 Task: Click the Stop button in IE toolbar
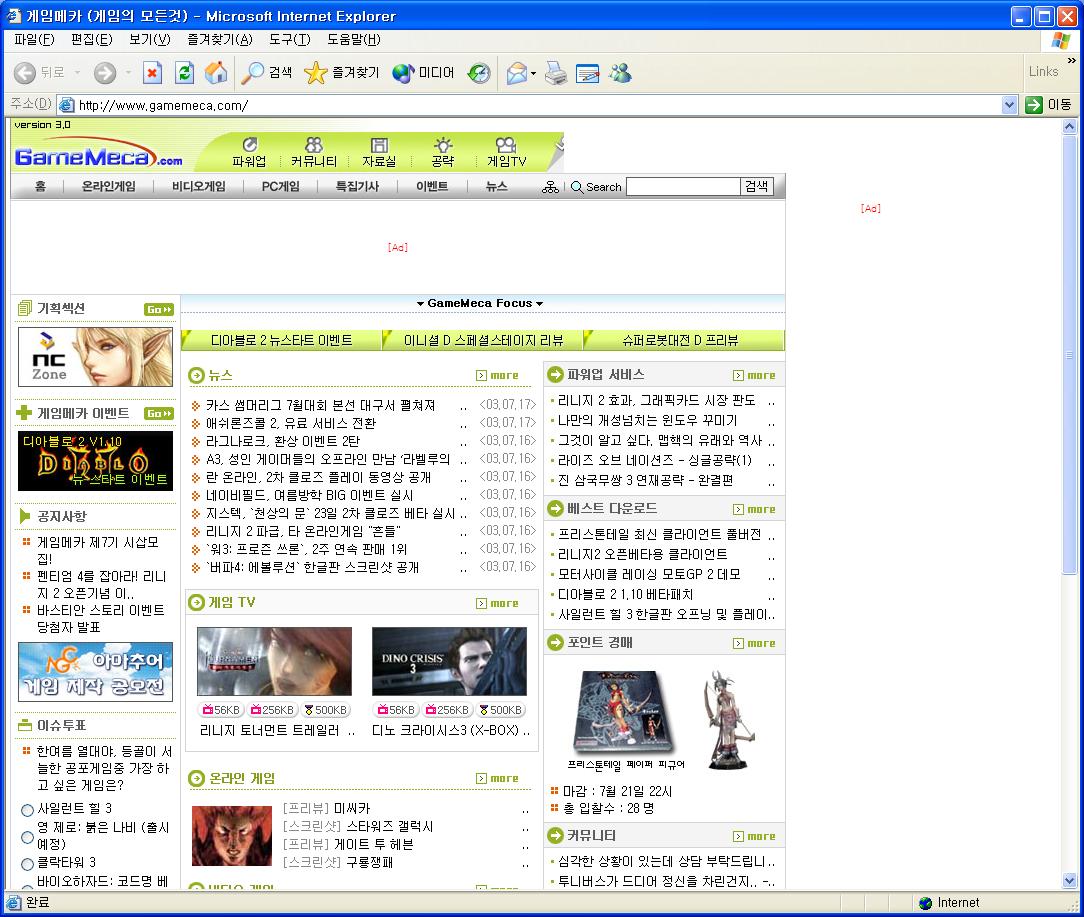[152, 73]
